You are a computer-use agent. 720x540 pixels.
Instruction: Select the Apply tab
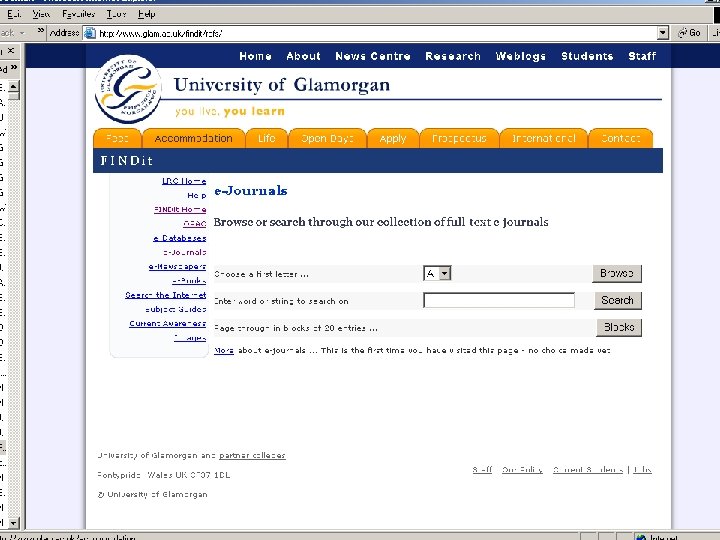point(393,138)
